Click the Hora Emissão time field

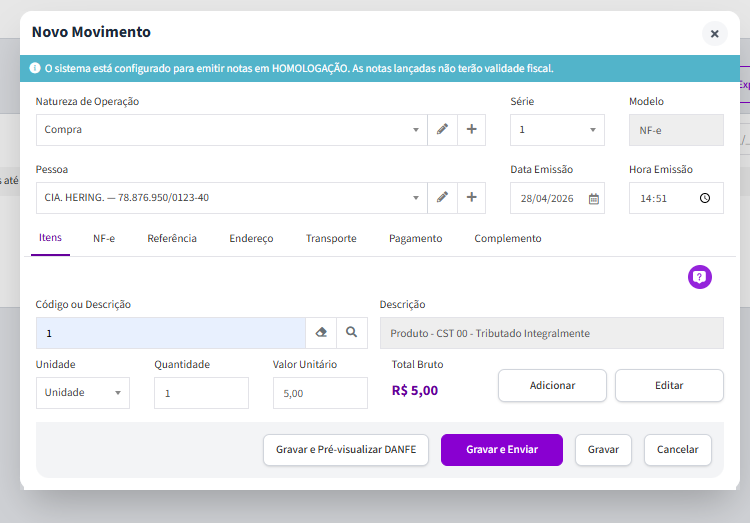click(676, 198)
